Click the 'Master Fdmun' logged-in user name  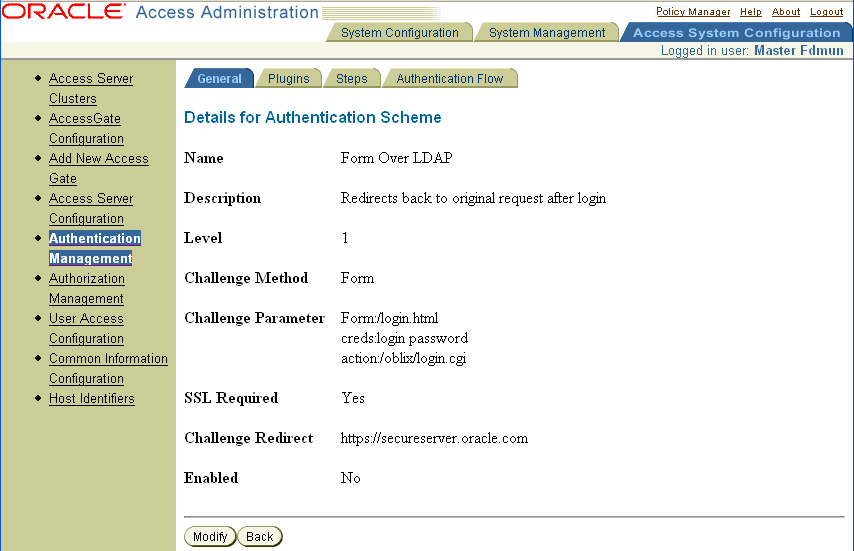click(798, 51)
